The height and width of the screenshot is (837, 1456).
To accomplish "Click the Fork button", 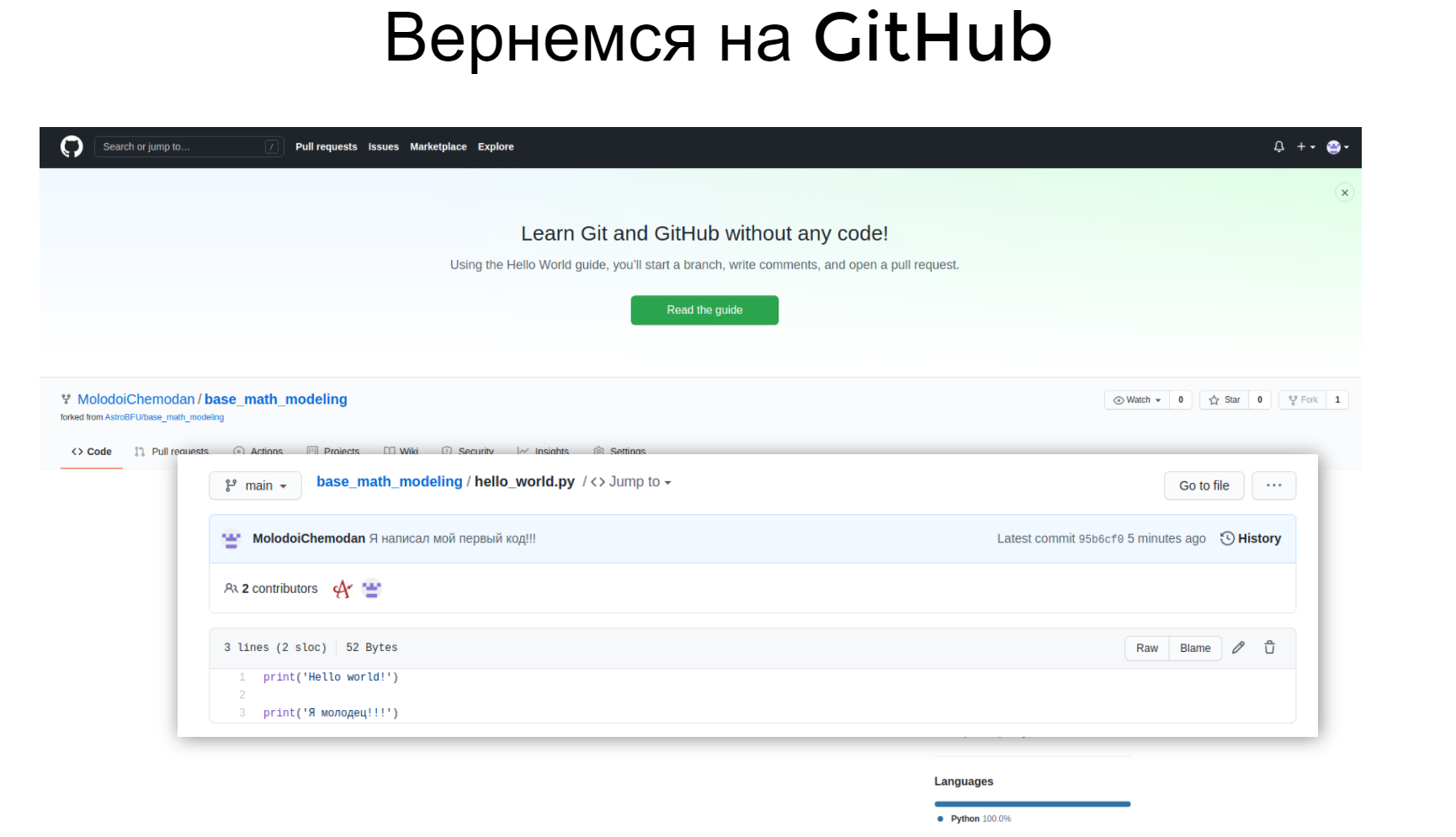I will pos(1303,400).
